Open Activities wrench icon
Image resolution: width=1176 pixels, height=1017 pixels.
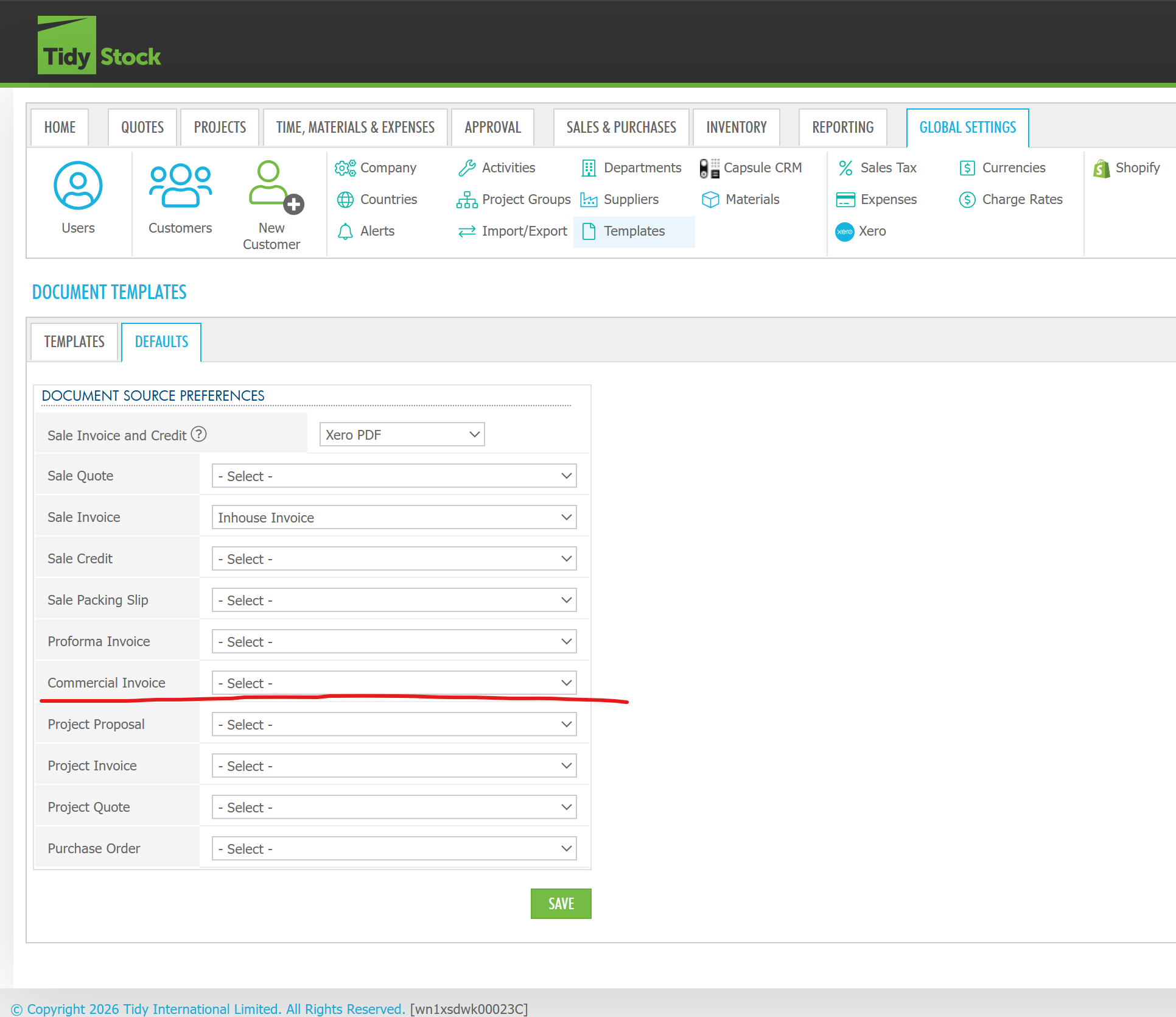[x=467, y=168]
